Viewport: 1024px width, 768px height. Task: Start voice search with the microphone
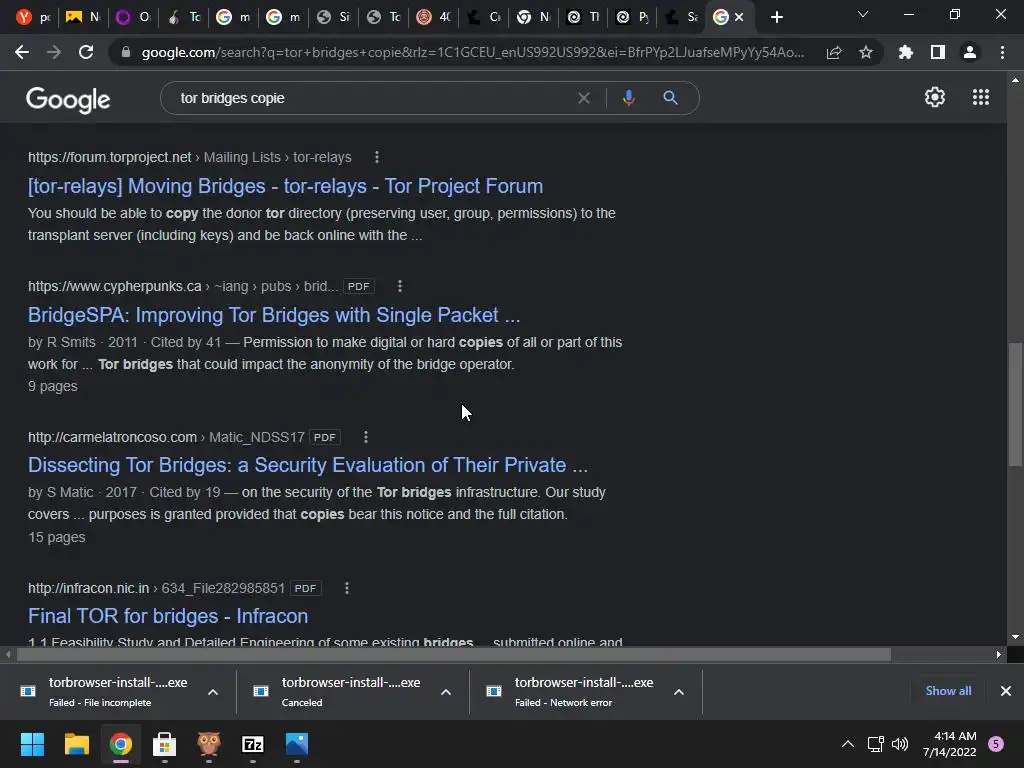(628, 98)
